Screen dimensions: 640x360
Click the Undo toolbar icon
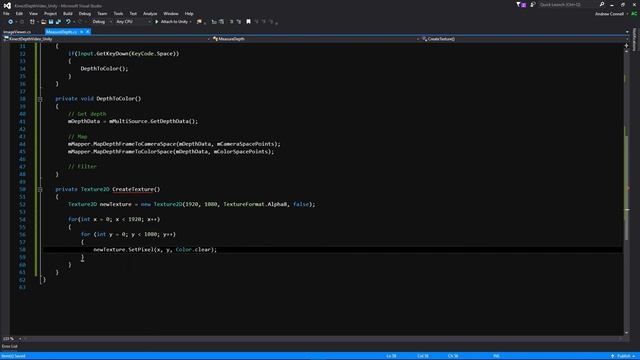coord(68,22)
